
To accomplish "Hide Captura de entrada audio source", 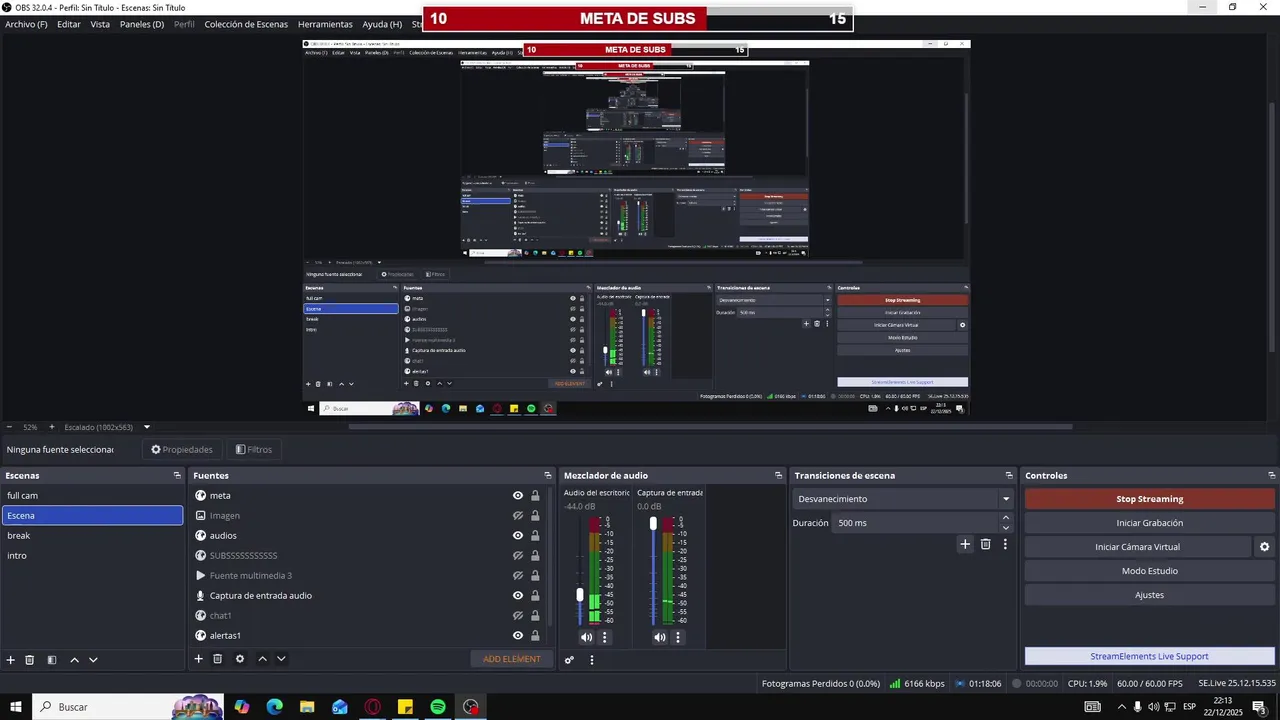I will [518, 595].
